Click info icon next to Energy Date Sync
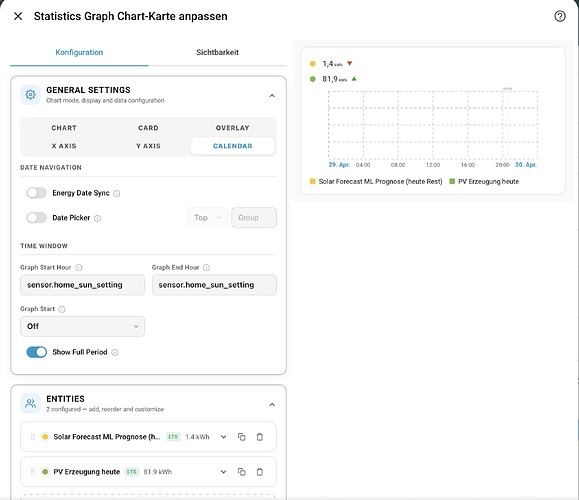 click(x=116, y=194)
